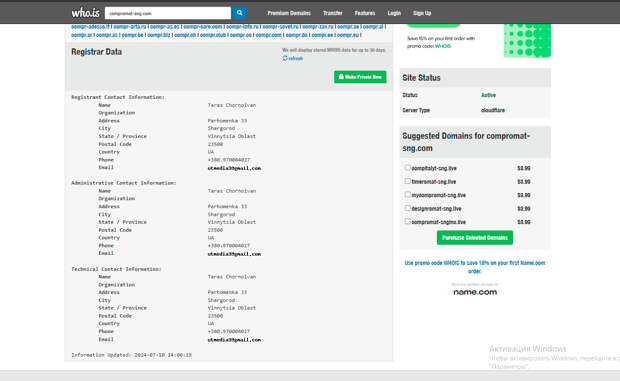This screenshot has height=381, width=620.
Task: Click the Administrative Contact email address
Action: click(x=234, y=254)
